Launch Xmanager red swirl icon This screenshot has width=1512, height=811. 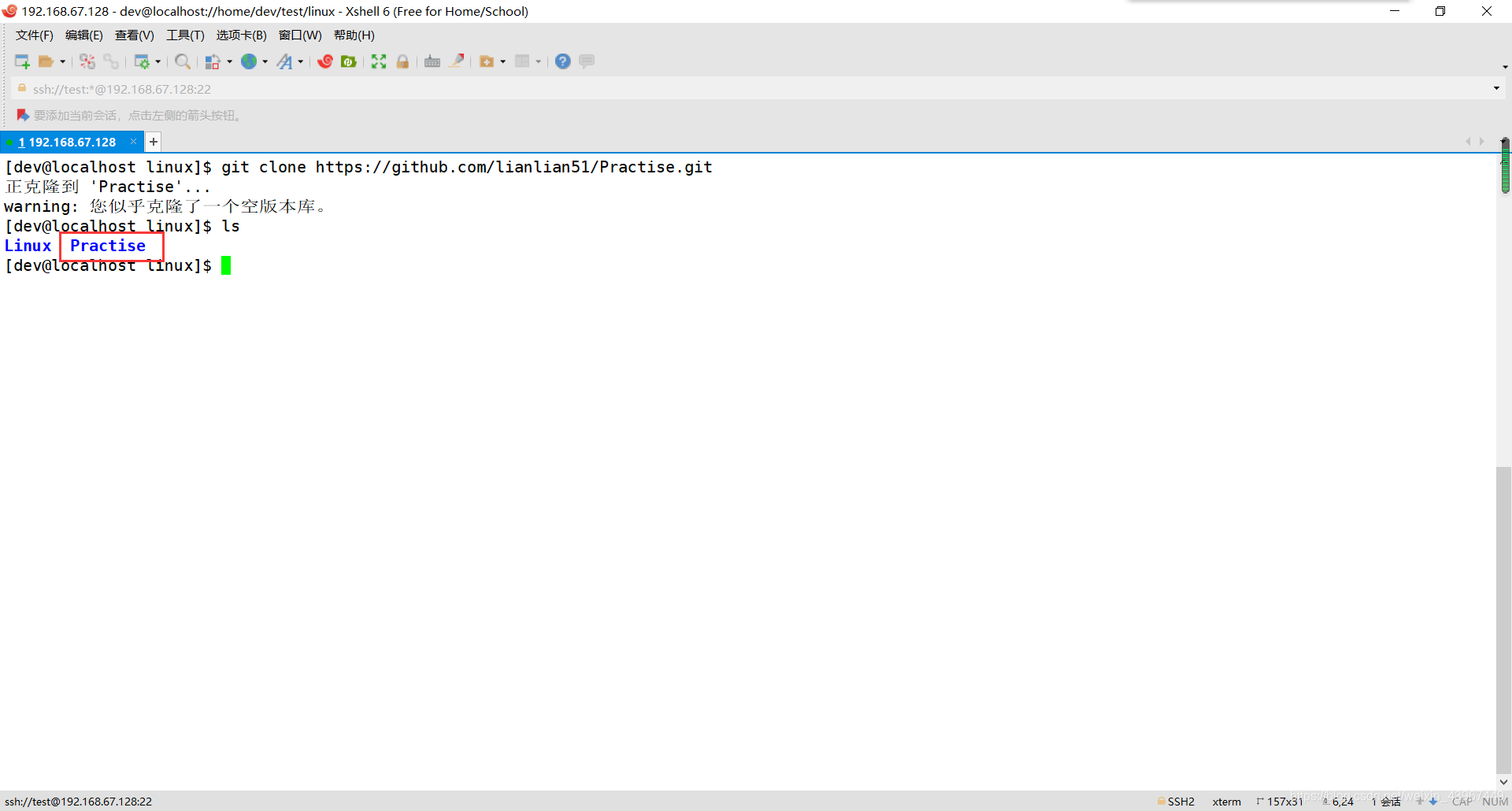click(325, 61)
